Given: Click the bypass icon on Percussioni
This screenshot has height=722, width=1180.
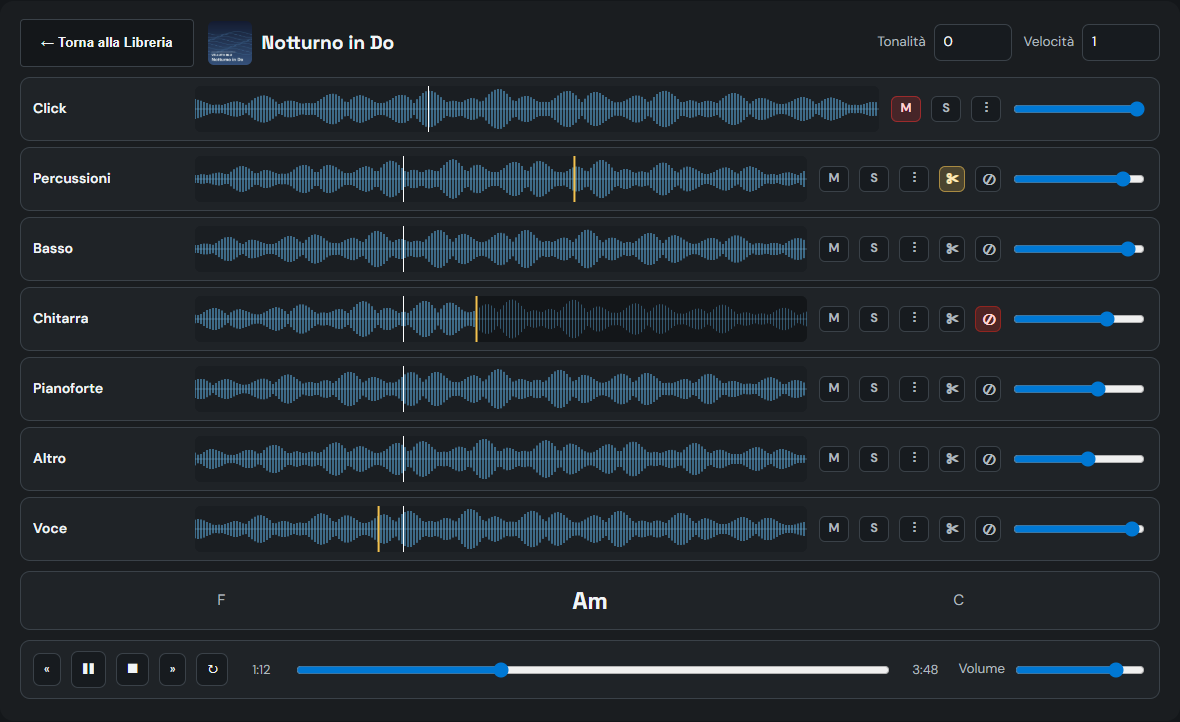Looking at the screenshot, I should (988, 178).
